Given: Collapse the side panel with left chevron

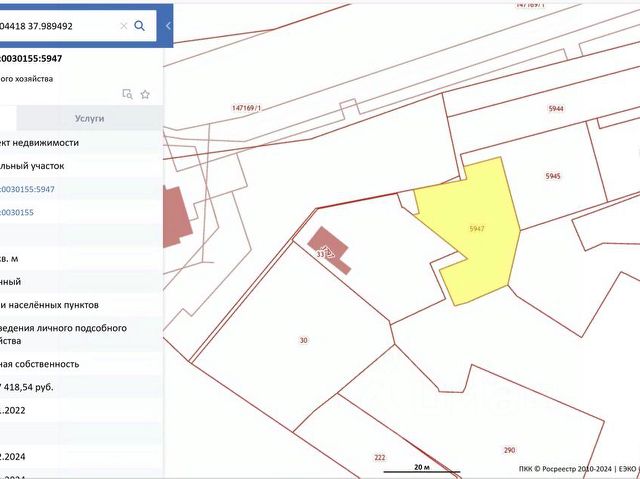Looking at the screenshot, I should pyautogui.click(x=168, y=26).
